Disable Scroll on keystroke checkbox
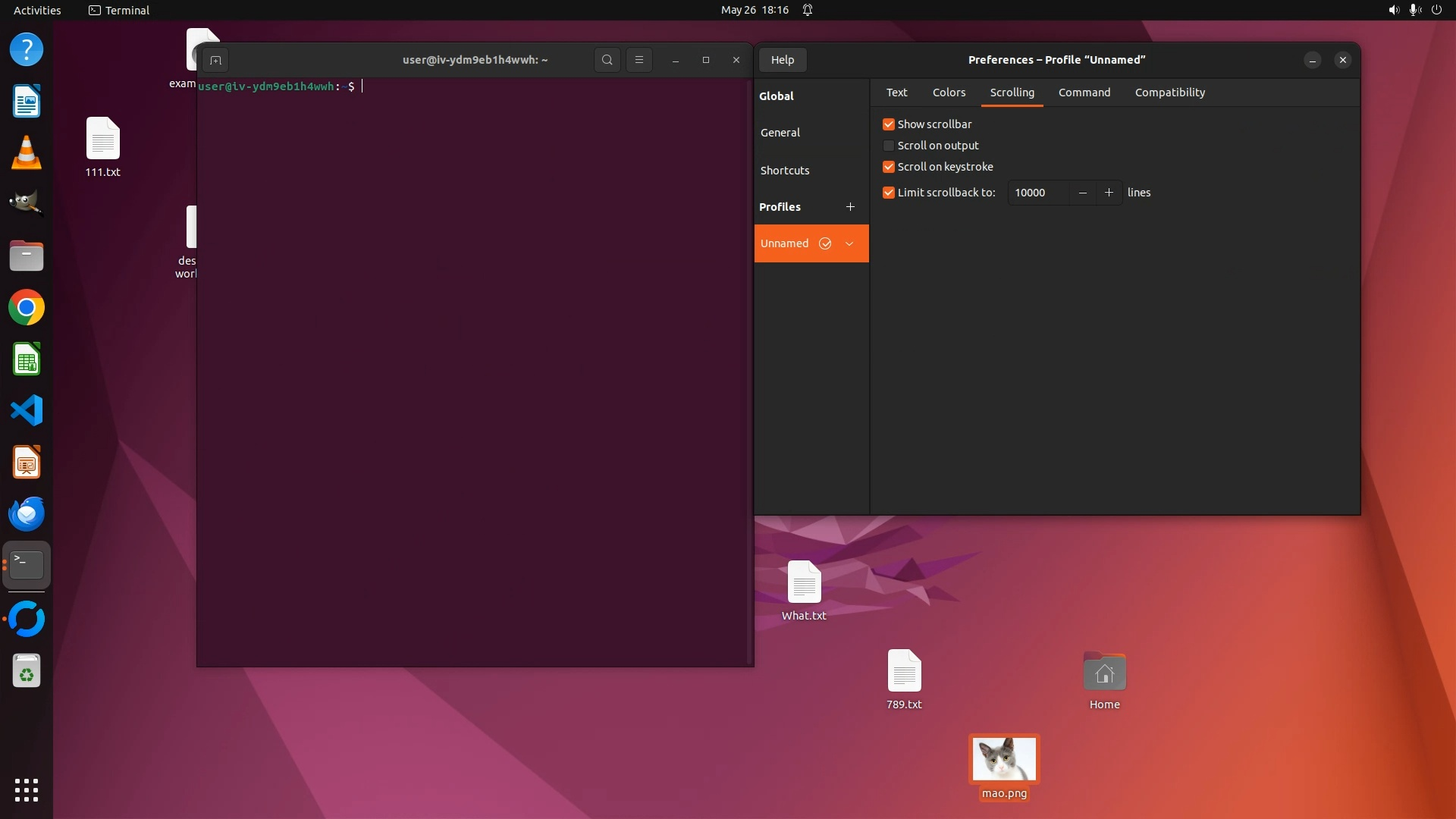Image resolution: width=1456 pixels, height=819 pixels. click(889, 167)
